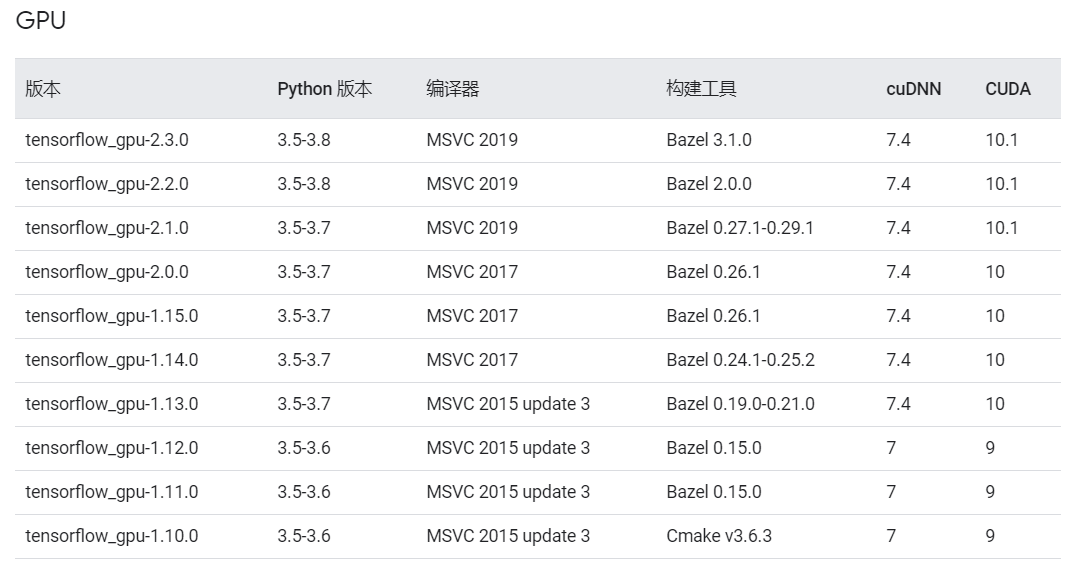Viewport: 1069px width, 566px height.
Task: Click the Bazel 3.1.0 build tool cell
Action: tap(708, 140)
